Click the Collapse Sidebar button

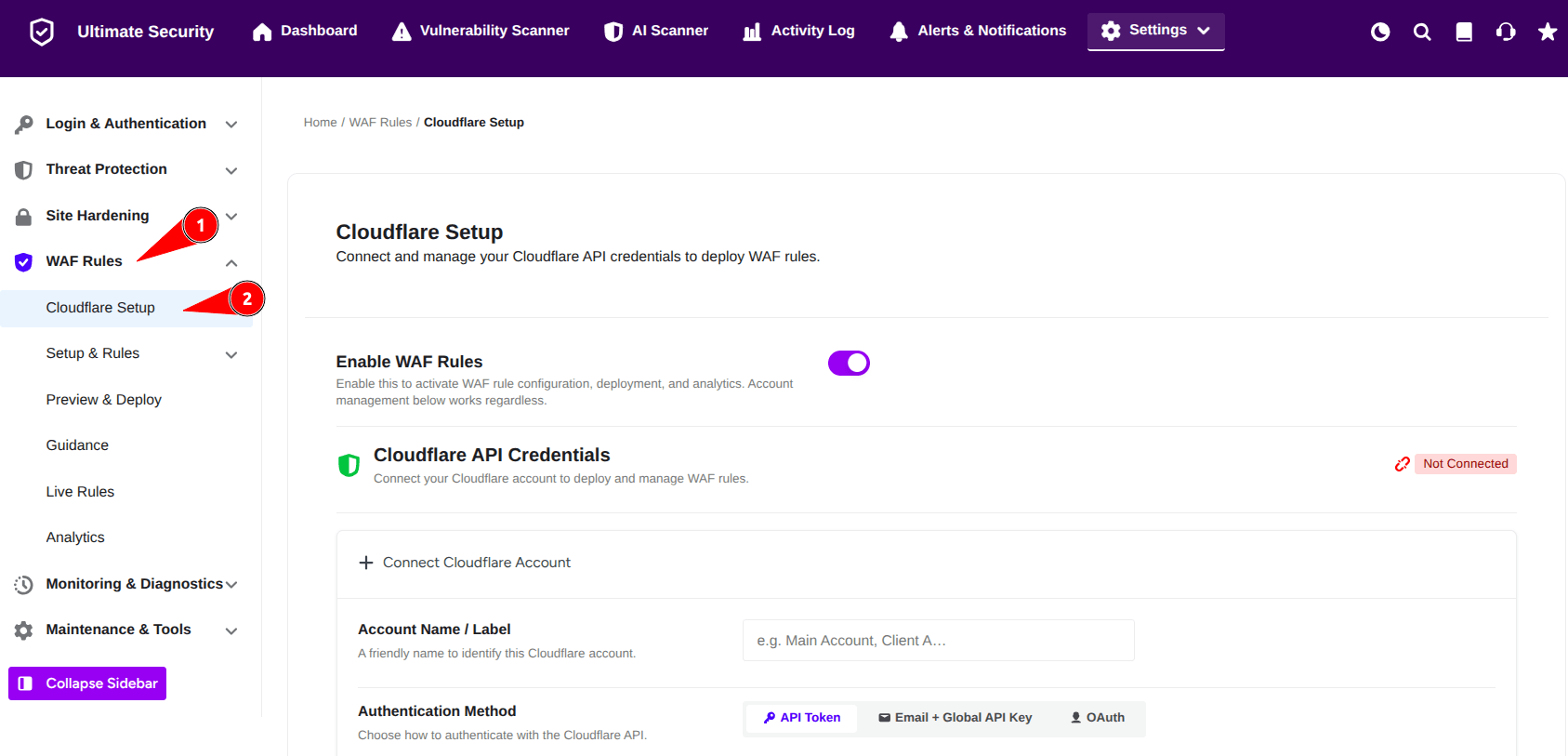tap(87, 683)
